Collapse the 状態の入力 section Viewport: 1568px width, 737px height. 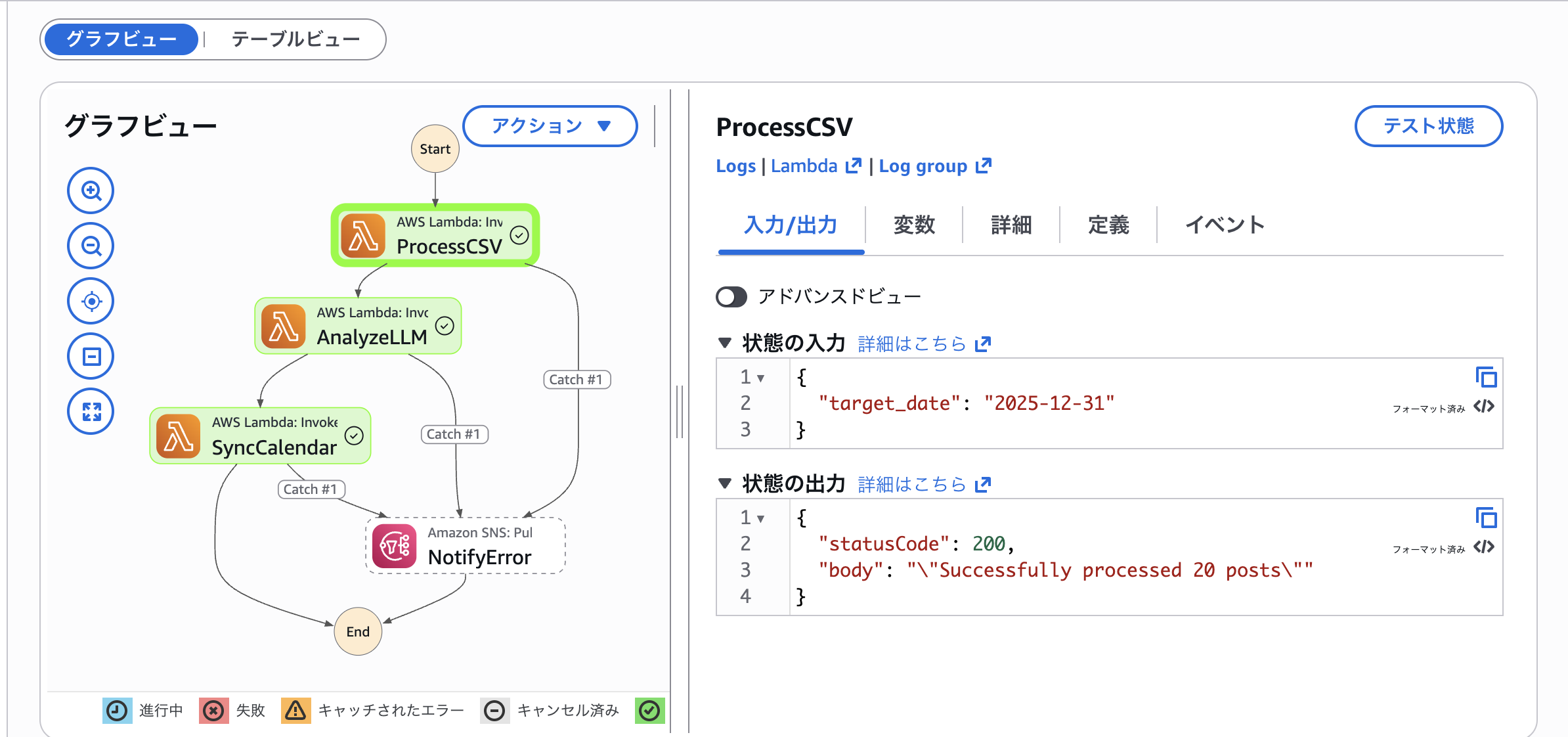(725, 343)
